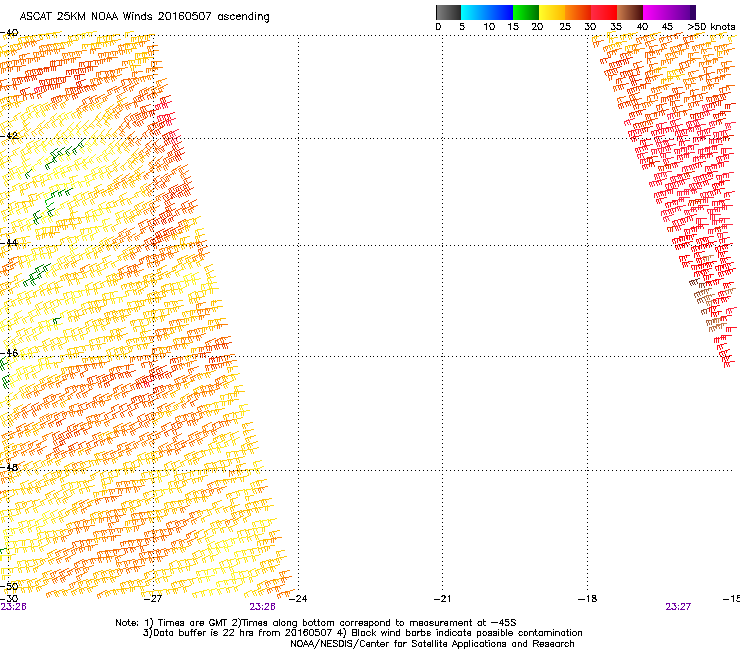Click the longitude label "-30"
740x650 pixels.
pos(9,598)
